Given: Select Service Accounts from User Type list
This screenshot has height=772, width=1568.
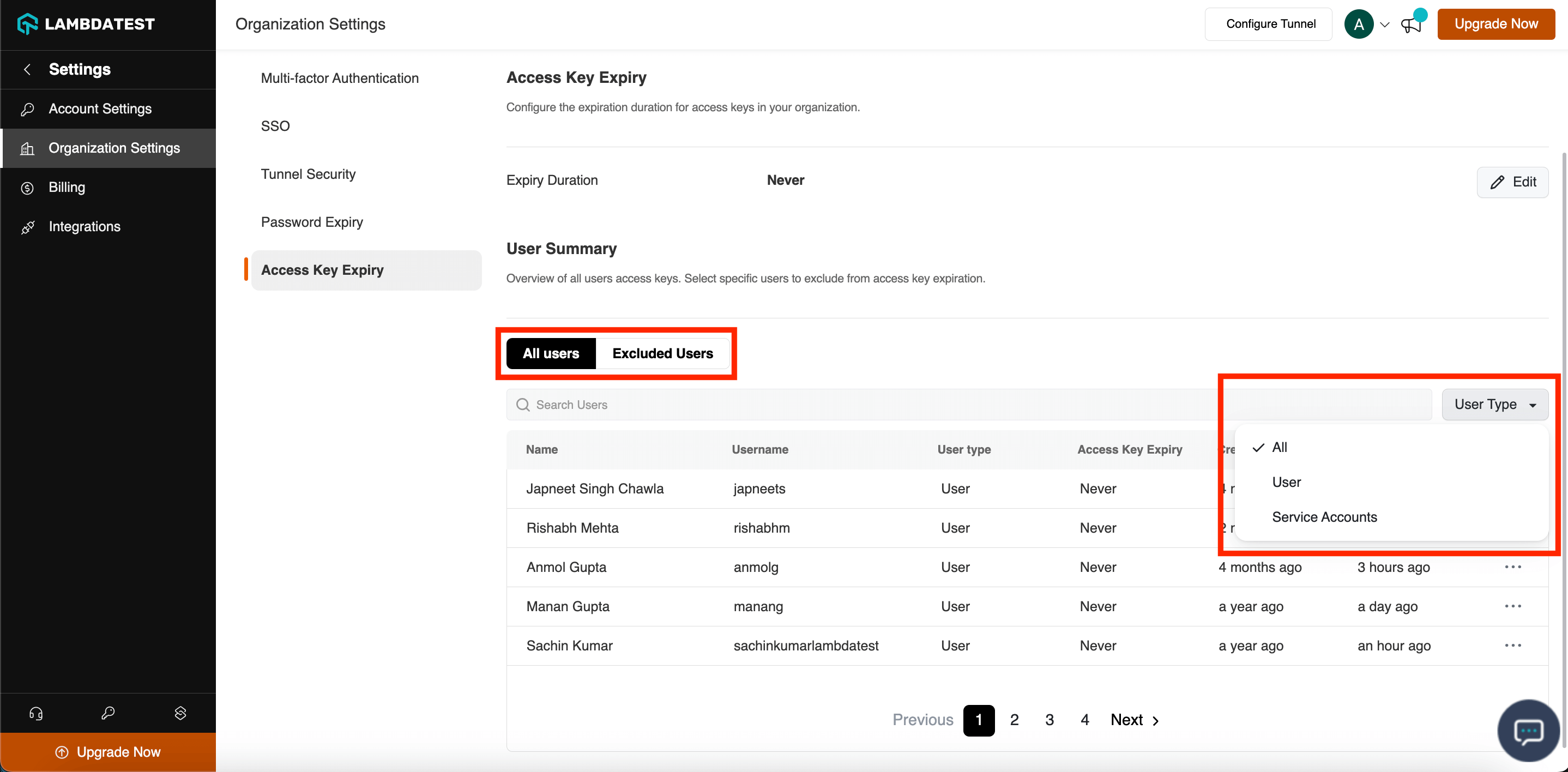Looking at the screenshot, I should (1324, 517).
